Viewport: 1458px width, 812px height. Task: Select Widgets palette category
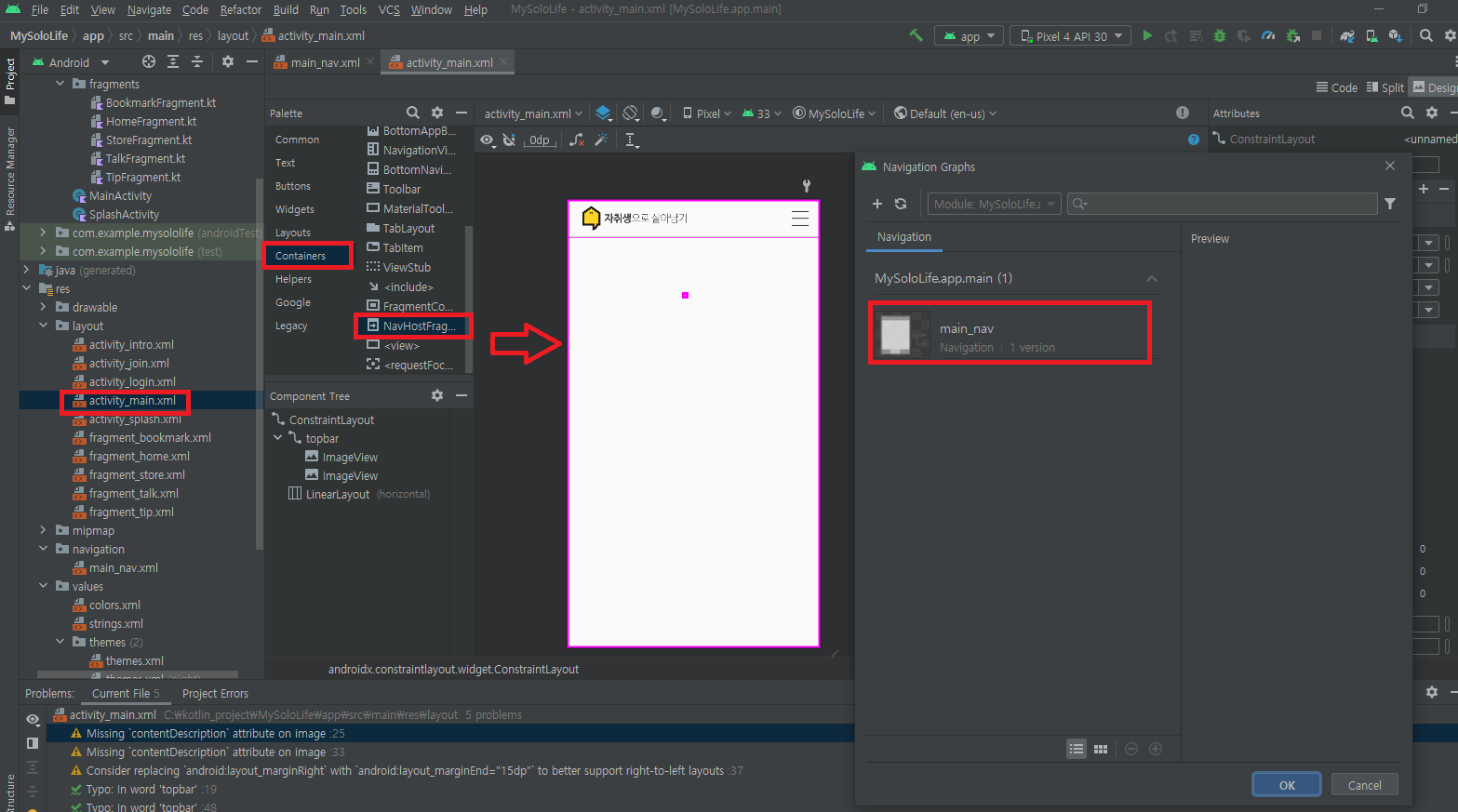click(295, 209)
